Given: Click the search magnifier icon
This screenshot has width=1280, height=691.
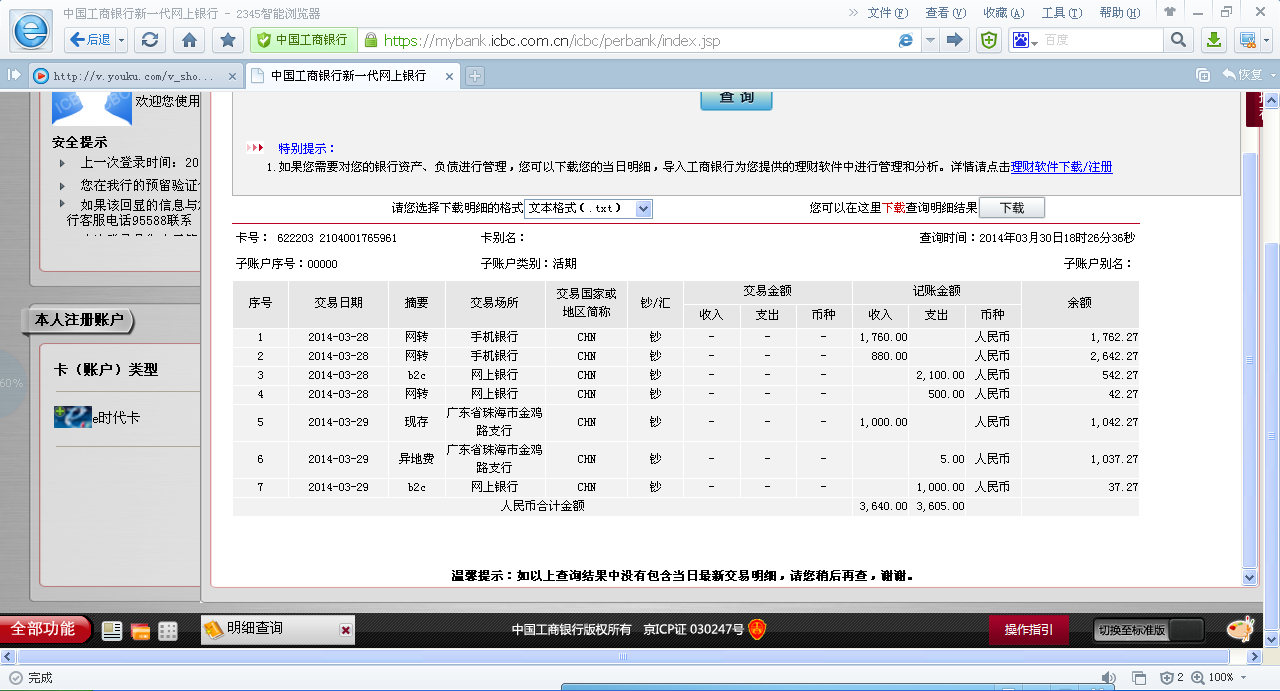Looking at the screenshot, I should click(1178, 40).
